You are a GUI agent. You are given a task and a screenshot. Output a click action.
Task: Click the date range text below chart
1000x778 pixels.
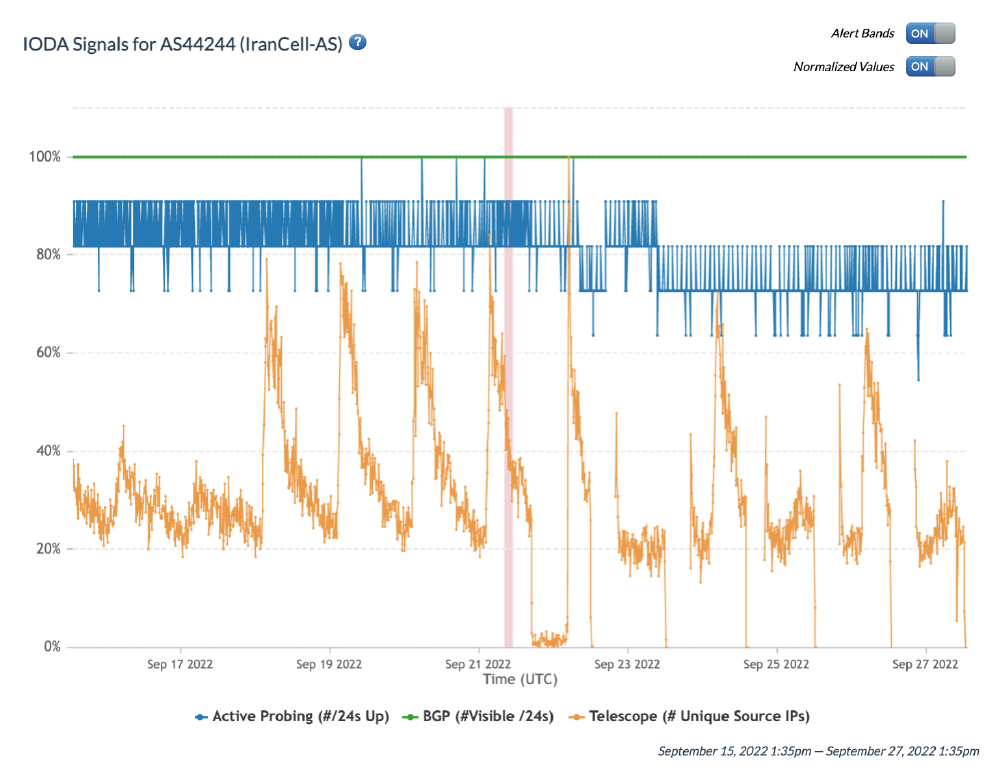tap(818, 750)
